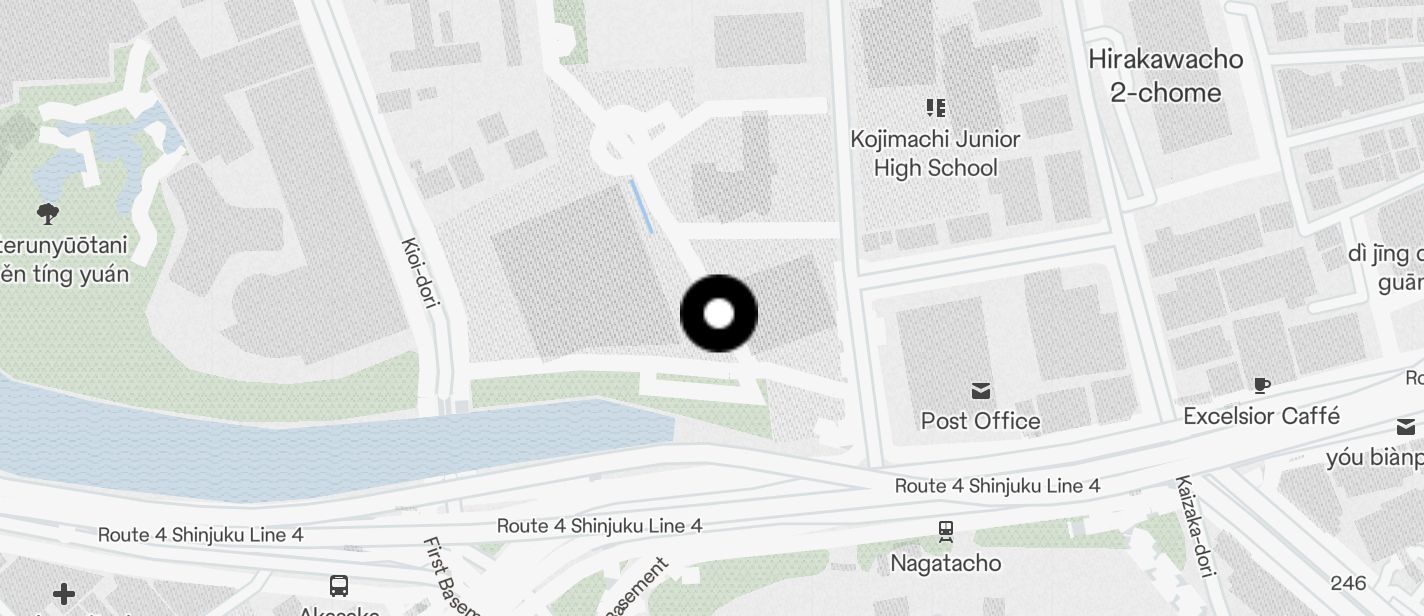This screenshot has height=616, width=1424.
Task: Click the Kojimachi Junior High School icon
Action: (x=936, y=107)
